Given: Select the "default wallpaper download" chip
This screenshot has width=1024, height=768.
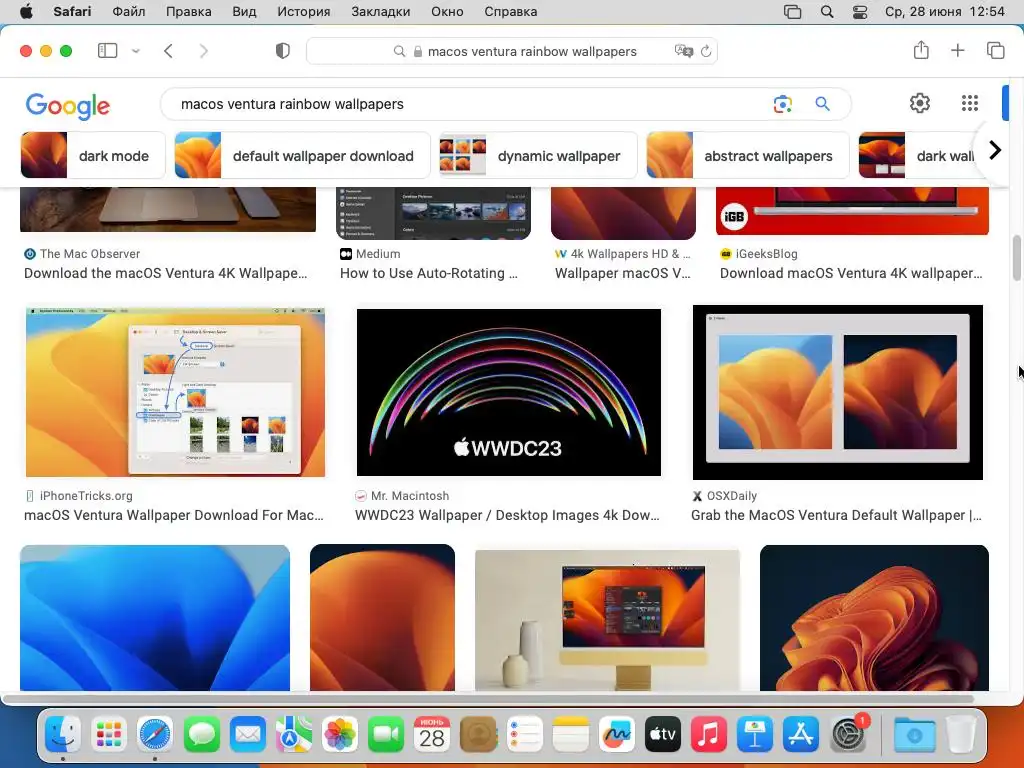Looking at the screenshot, I should [302, 155].
